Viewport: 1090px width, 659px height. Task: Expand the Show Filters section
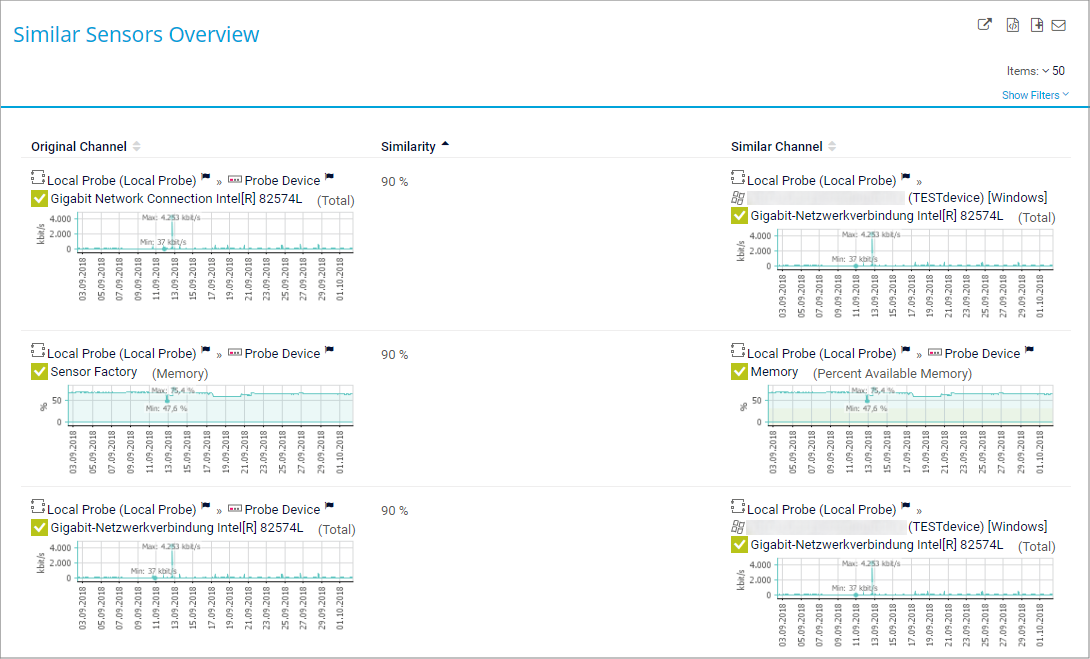[x=1035, y=95]
